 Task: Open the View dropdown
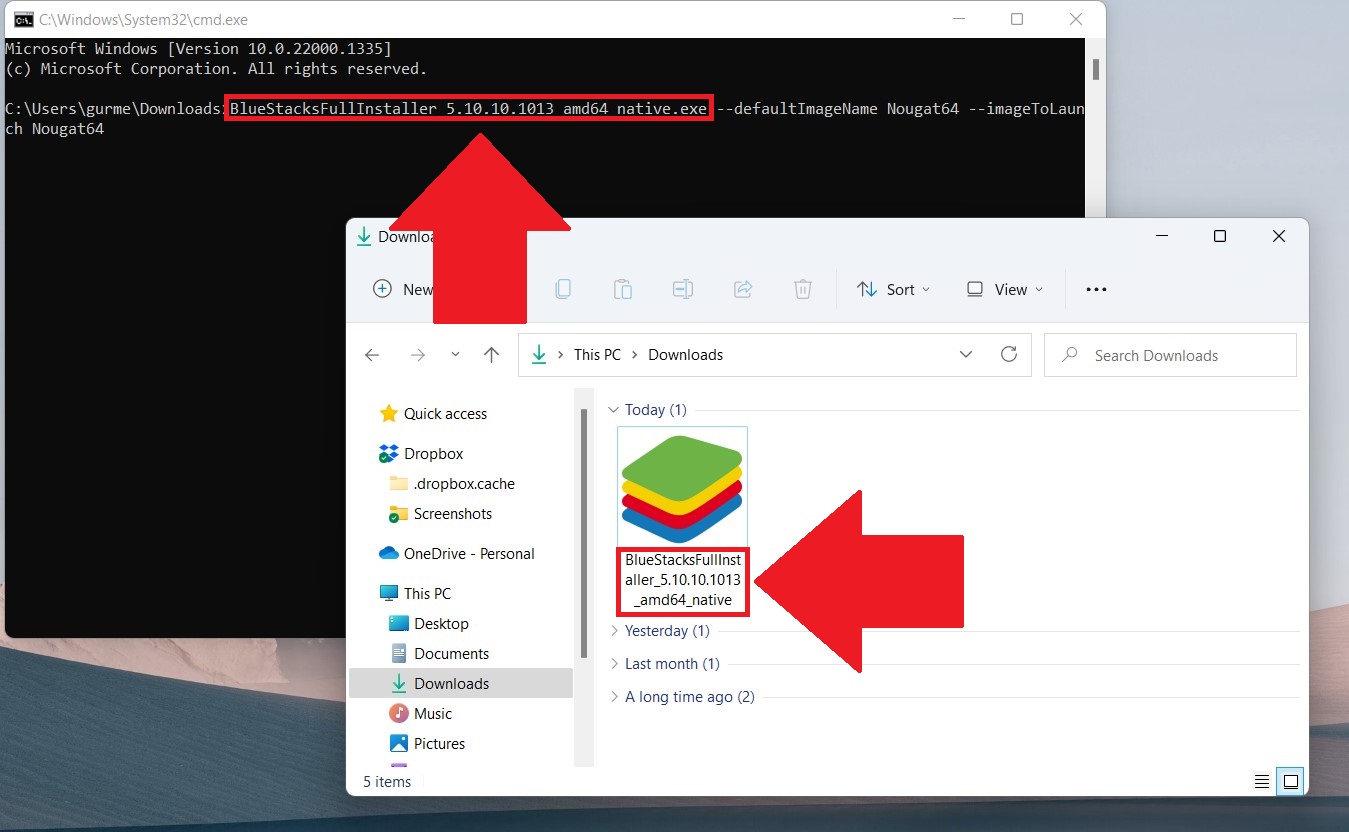[1003, 289]
